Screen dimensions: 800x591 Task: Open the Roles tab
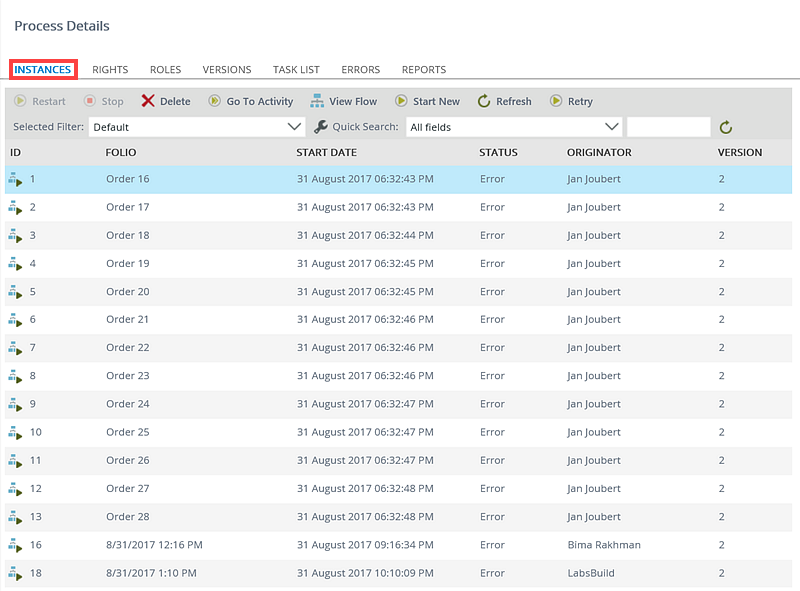tap(165, 69)
